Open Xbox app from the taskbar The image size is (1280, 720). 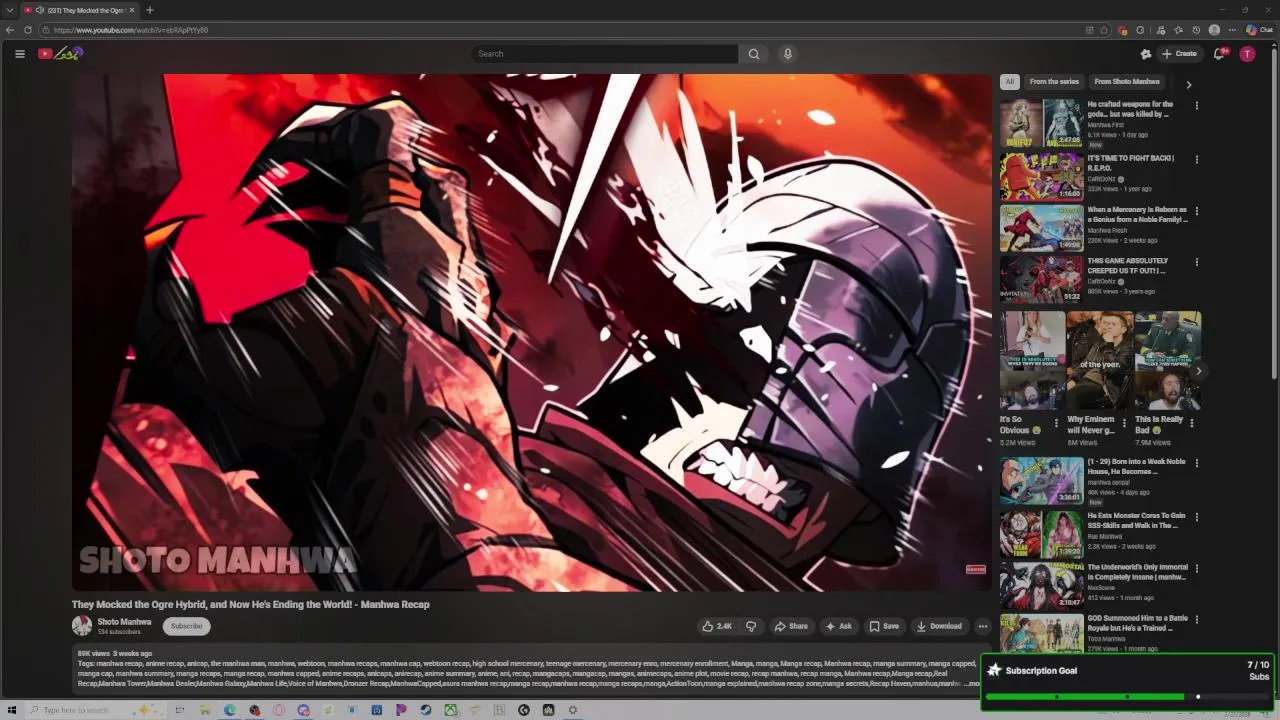[x=451, y=710]
